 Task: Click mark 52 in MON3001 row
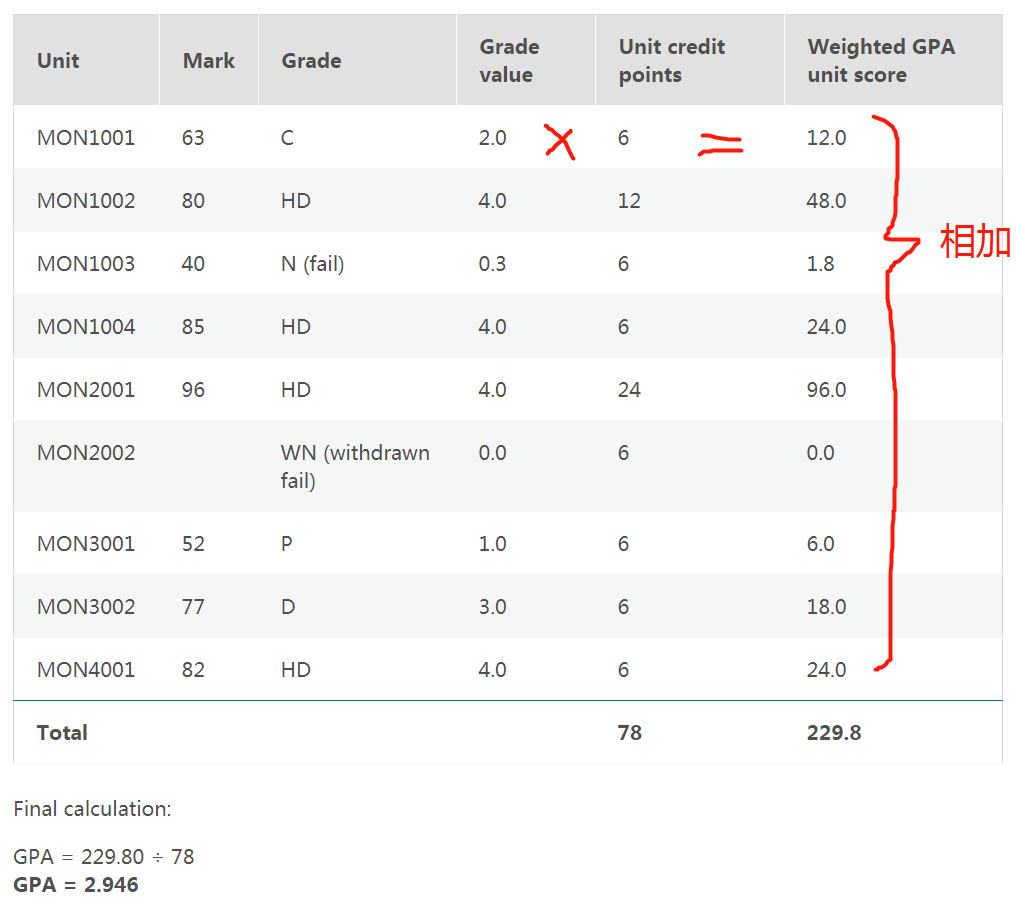[x=193, y=544]
